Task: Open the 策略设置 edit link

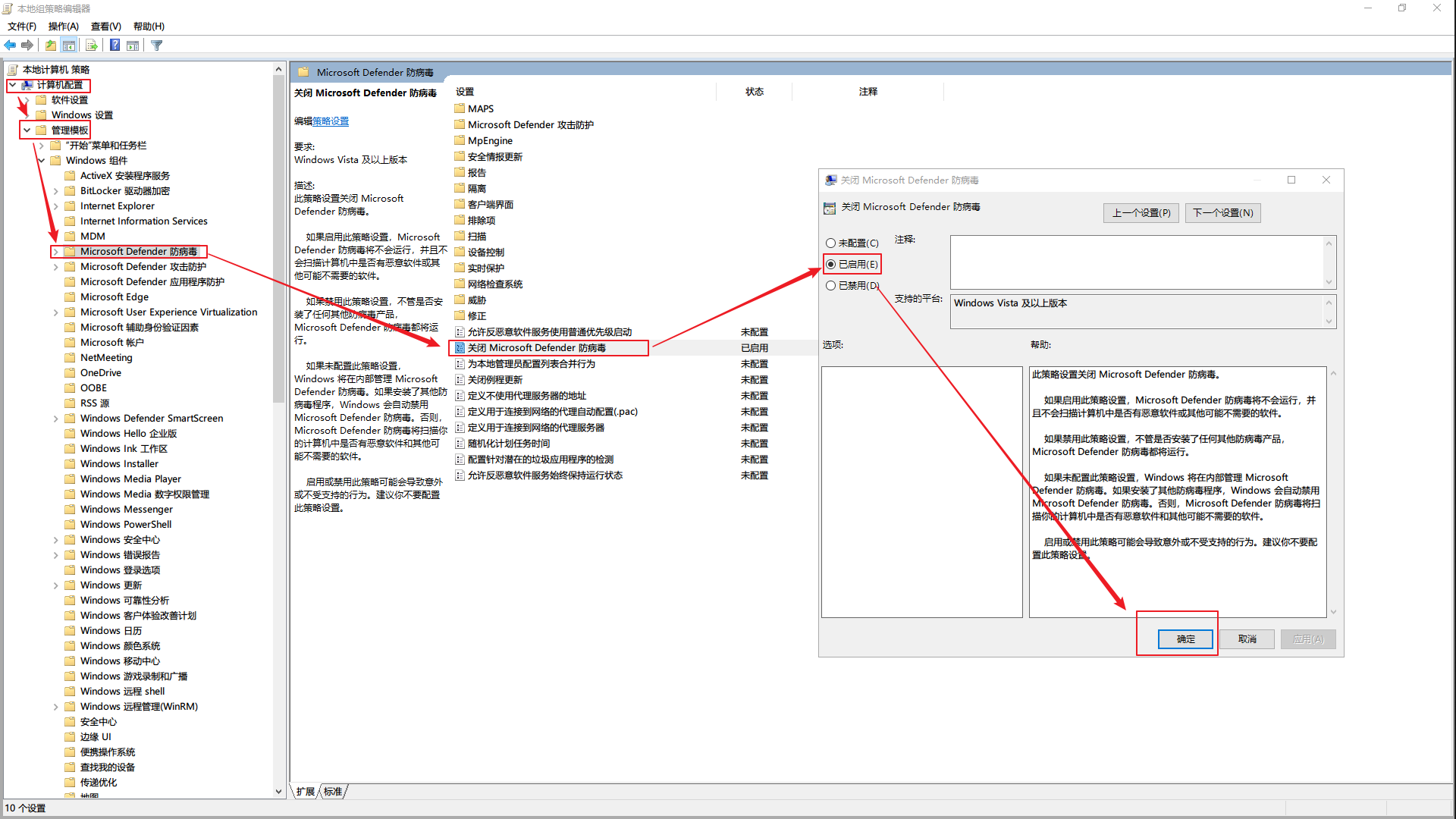Action: pos(331,121)
